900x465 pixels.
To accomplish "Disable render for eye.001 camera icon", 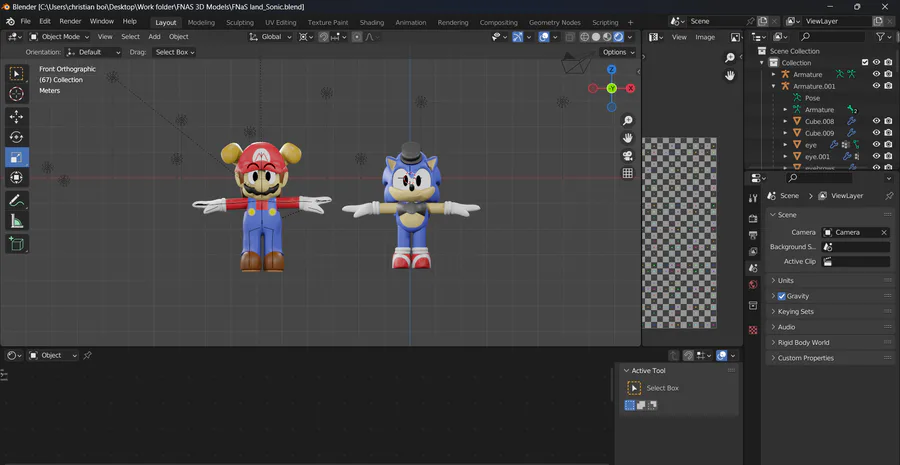I will click(888, 156).
